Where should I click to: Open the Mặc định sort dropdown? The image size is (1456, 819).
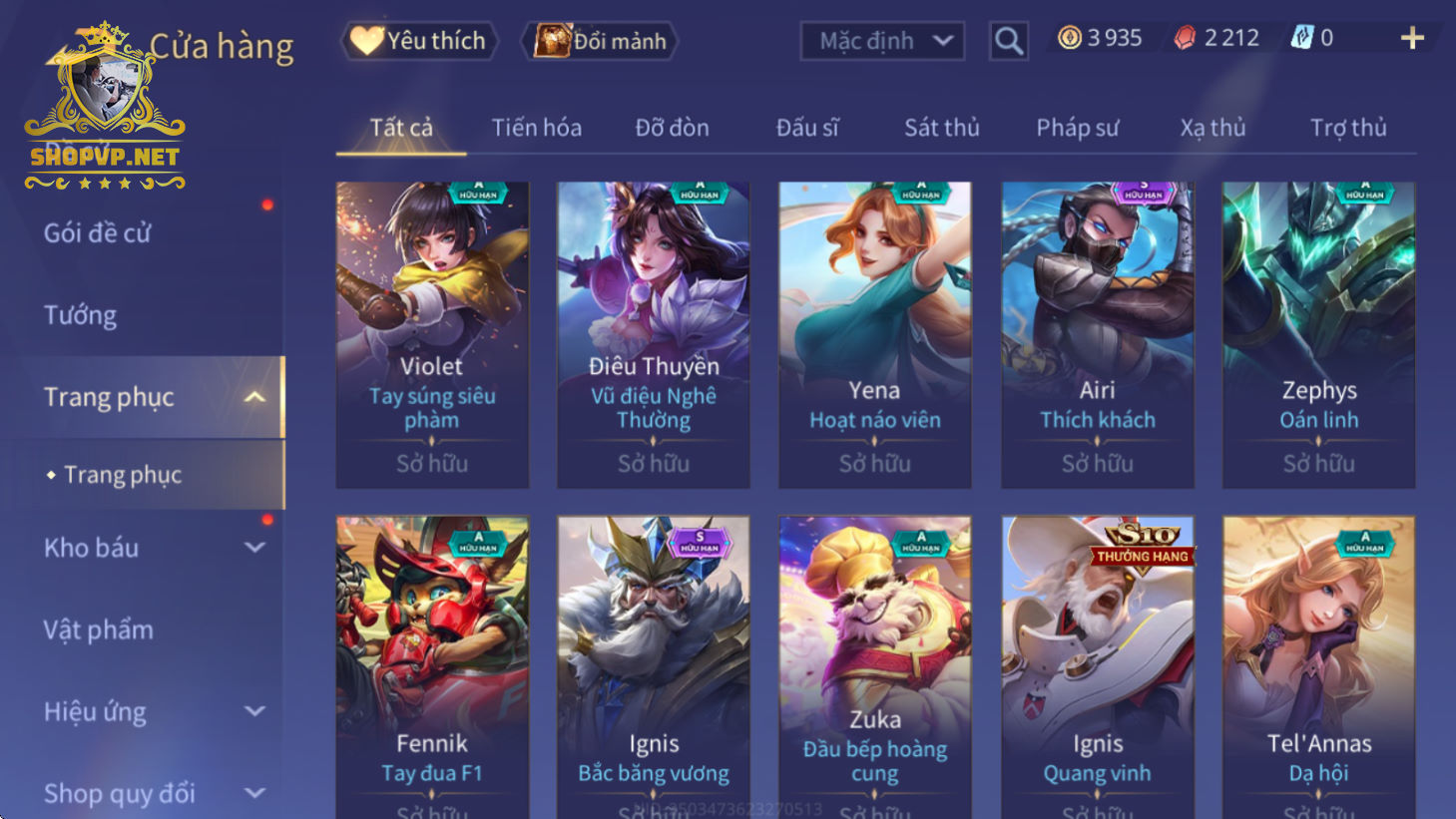tap(882, 41)
